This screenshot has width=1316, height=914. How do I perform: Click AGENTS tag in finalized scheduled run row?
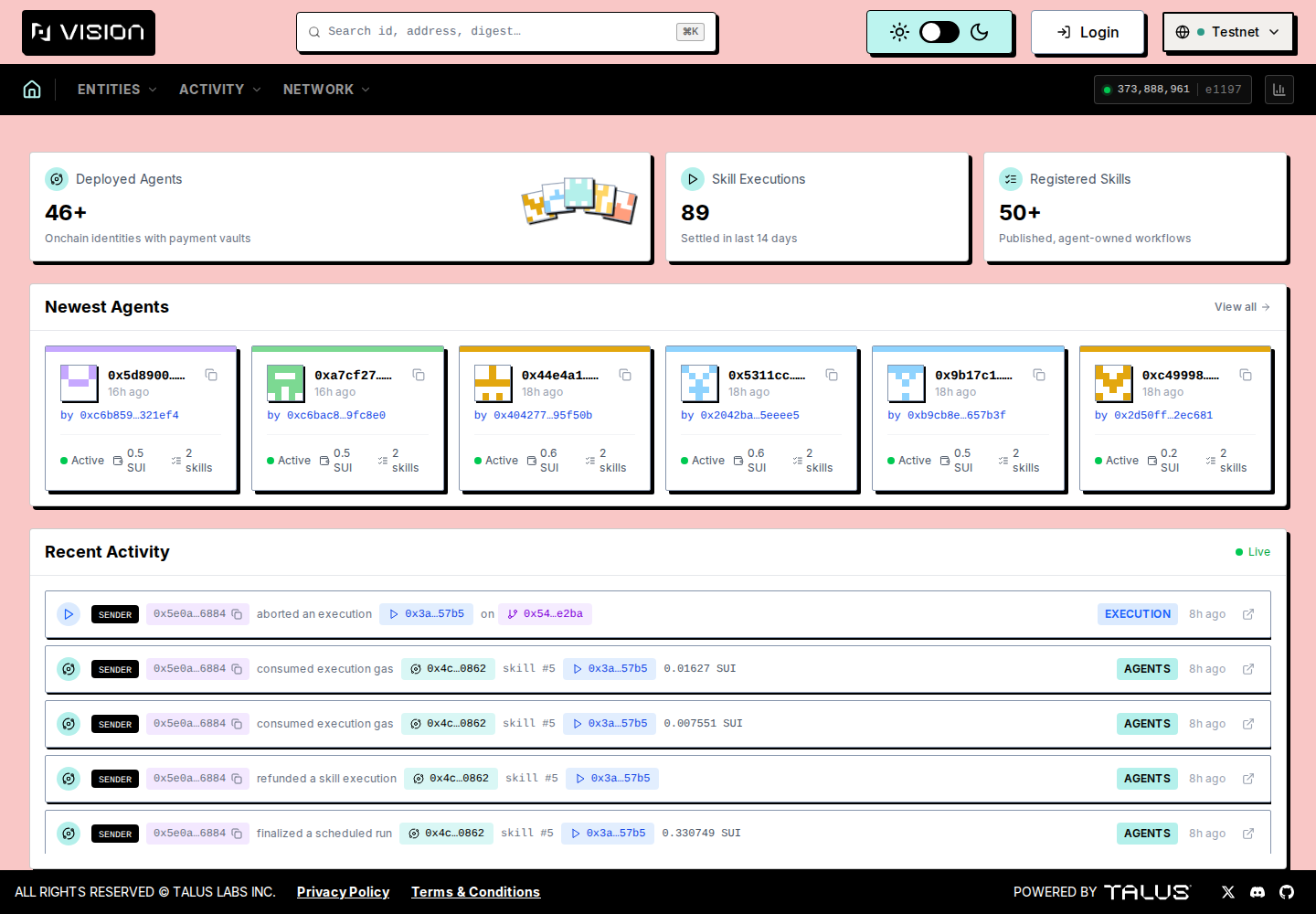coord(1147,834)
